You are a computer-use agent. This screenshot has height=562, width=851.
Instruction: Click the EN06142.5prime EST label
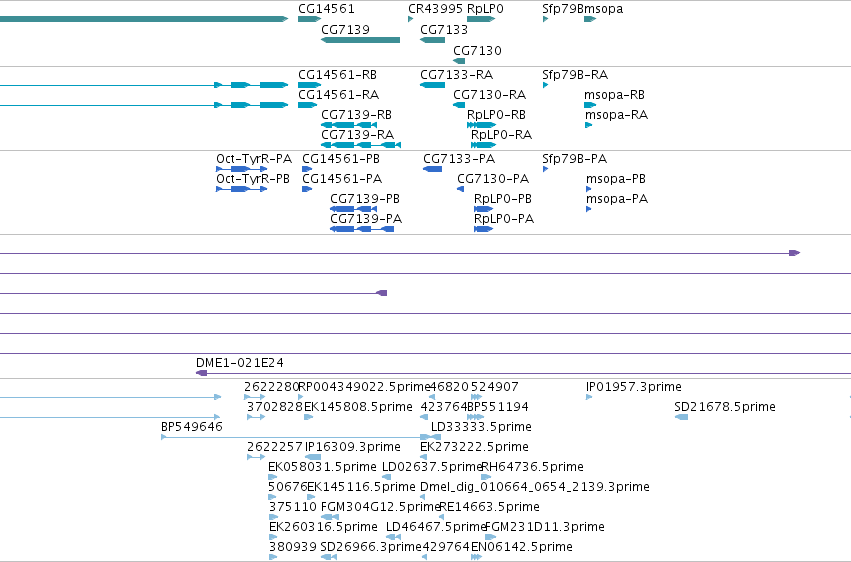(522, 547)
